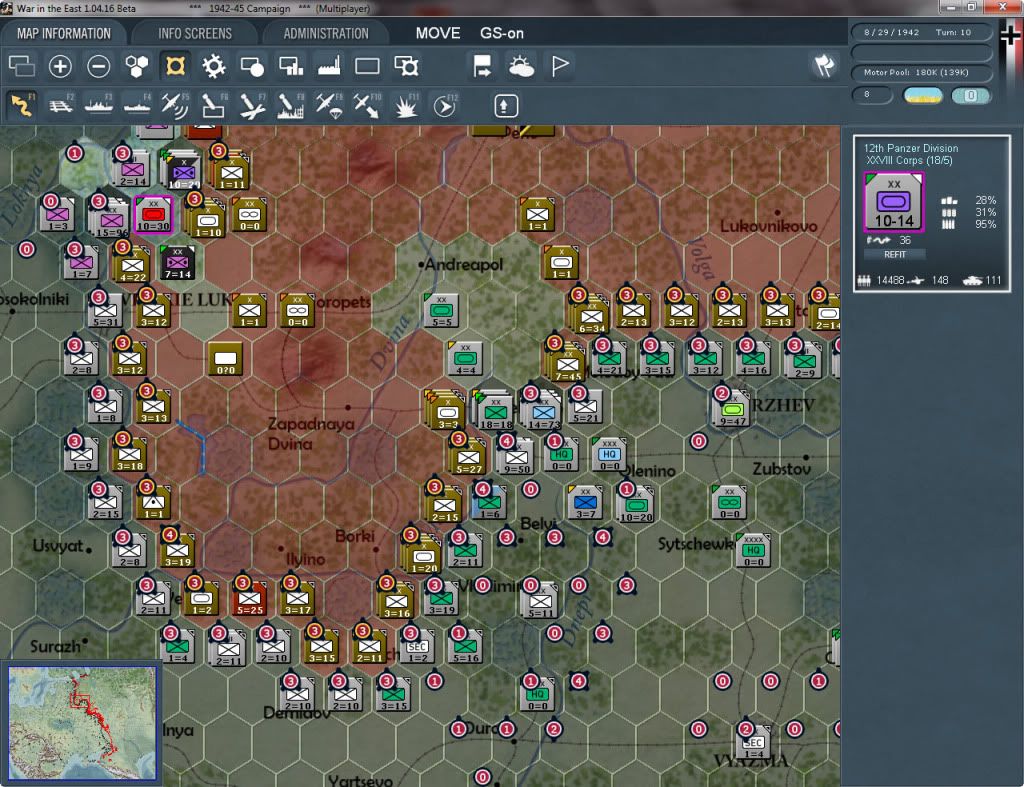Select the 9=47 counter at Rzhev
This screenshot has width=1024, height=787.
(733, 410)
